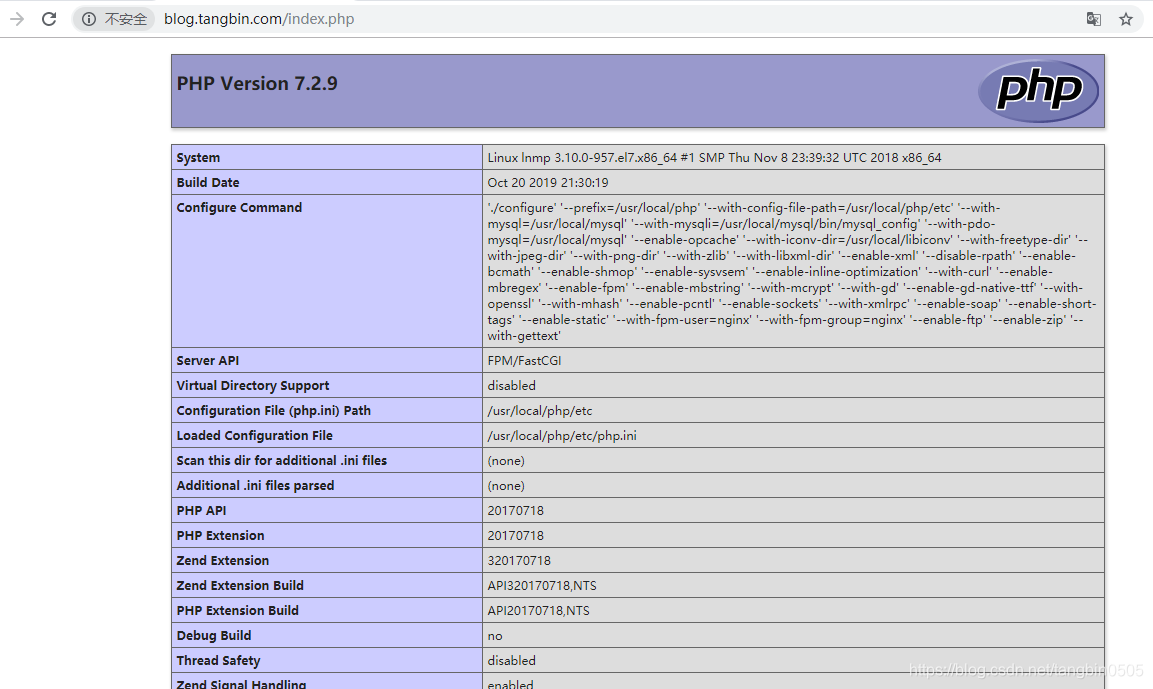Select API20170718,NTS value
The image size is (1153, 689).
coord(538,610)
